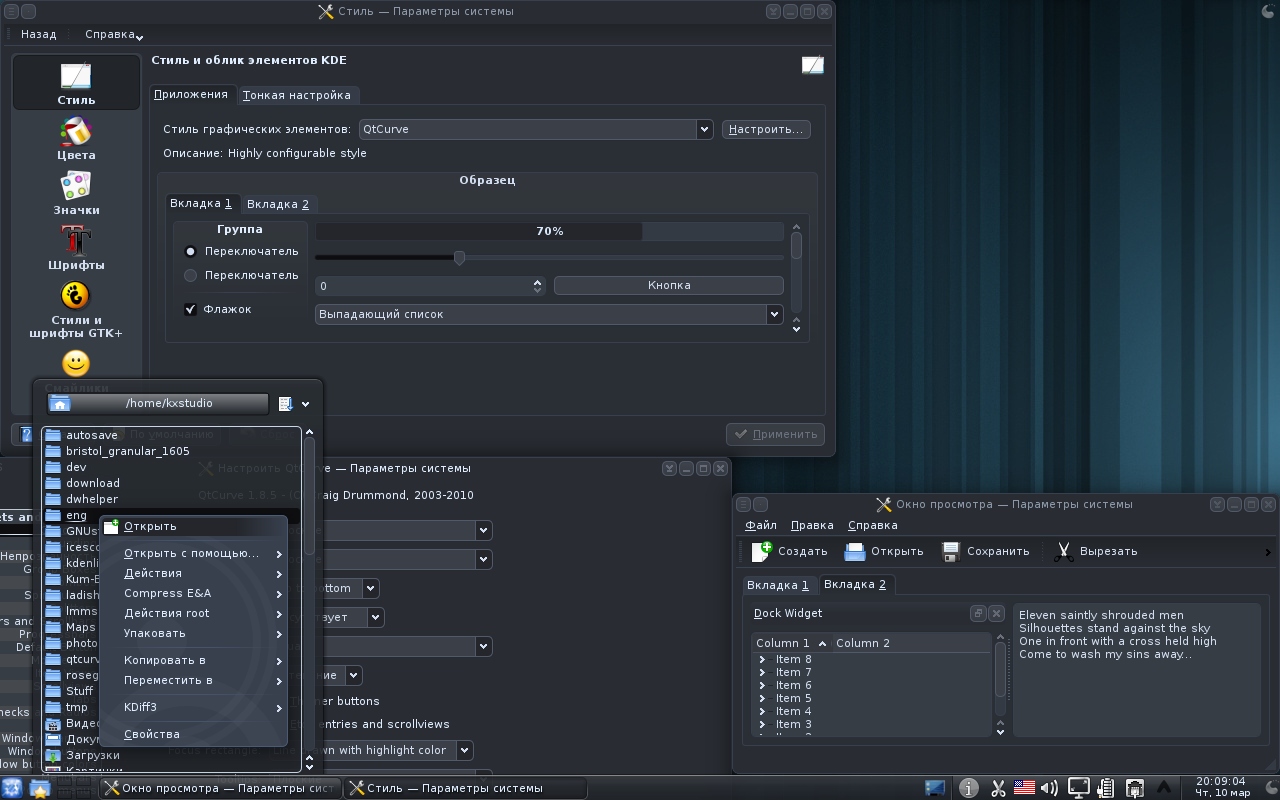Click the network connection tray icon
Image resolution: width=1280 pixels, height=800 pixels.
pyautogui.click(x=1135, y=788)
